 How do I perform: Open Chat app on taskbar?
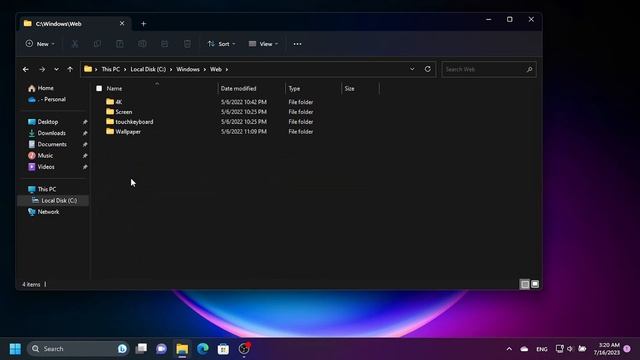pyautogui.click(x=162, y=349)
